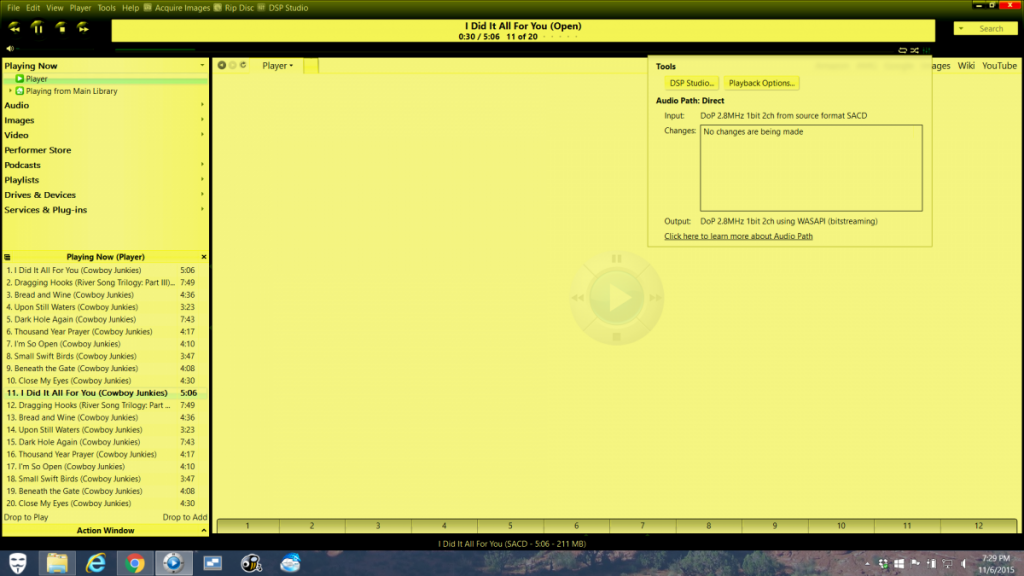Viewport: 1024px width, 576px height.
Task: Click numbered bar segment 12
Action: [978, 526]
